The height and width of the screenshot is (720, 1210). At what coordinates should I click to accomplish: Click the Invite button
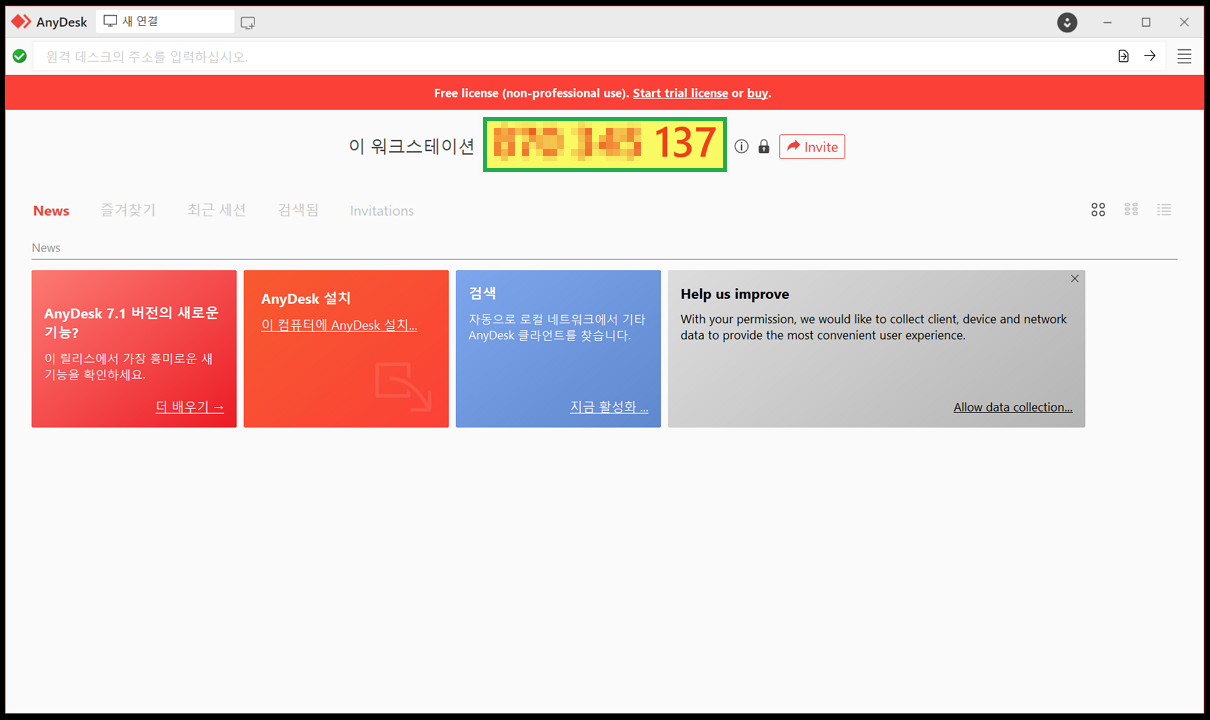(812, 147)
